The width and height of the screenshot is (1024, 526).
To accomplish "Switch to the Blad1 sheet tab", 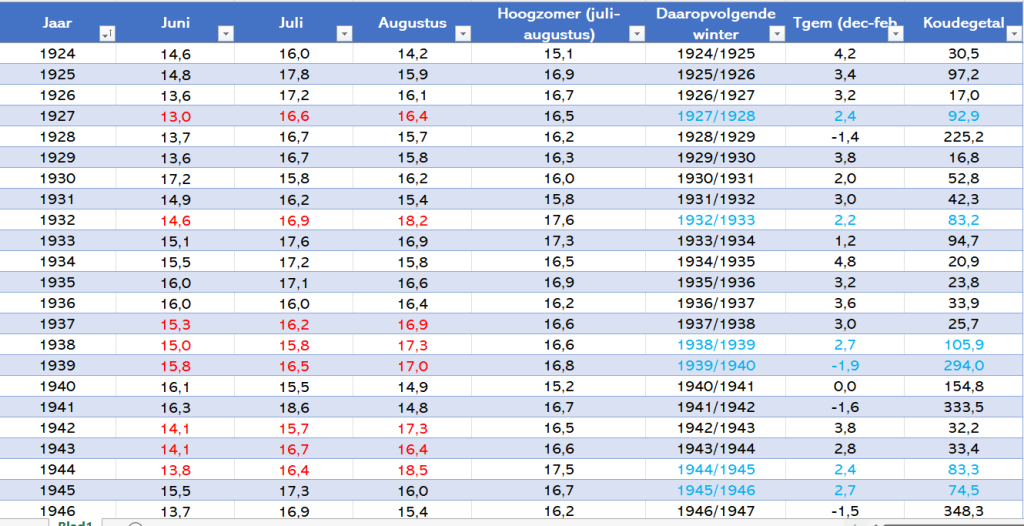I will pyautogui.click(x=75, y=522).
